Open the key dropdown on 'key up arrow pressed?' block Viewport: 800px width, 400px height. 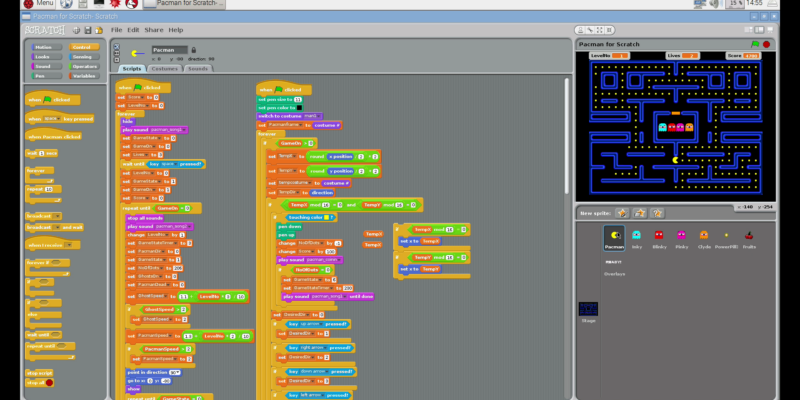311,324
